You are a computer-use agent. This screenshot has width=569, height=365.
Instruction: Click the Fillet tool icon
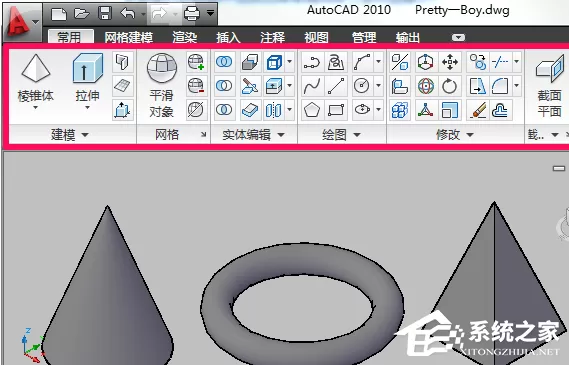point(500,86)
